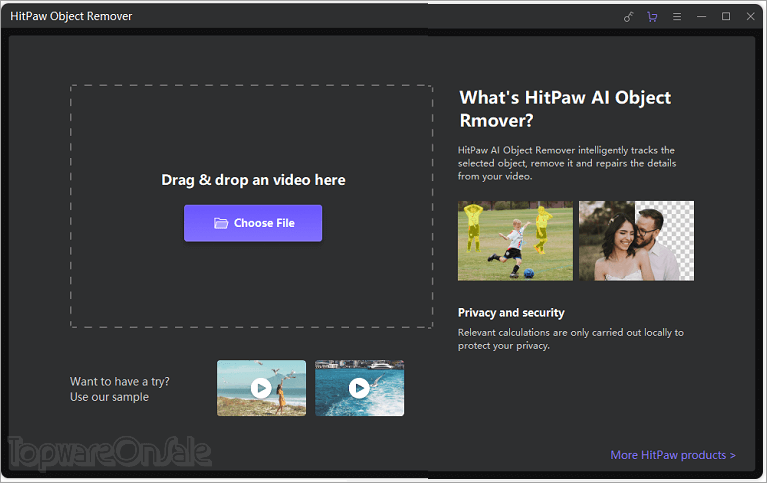Click the soccer kids example image
The image size is (767, 483).
(515, 241)
